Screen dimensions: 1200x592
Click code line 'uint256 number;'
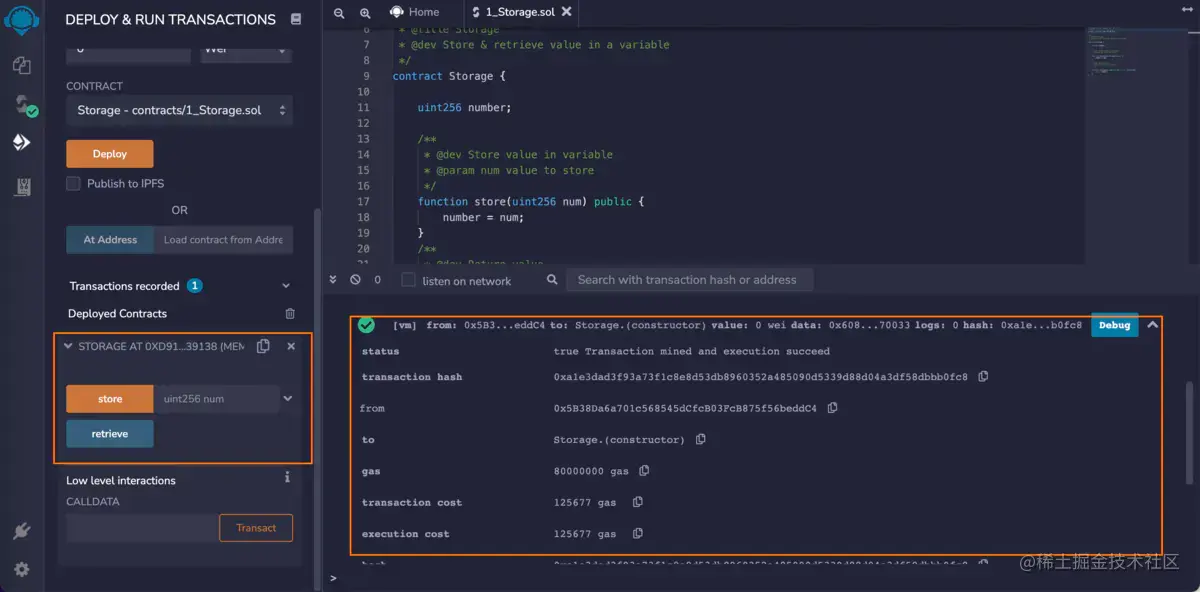[x=464, y=107]
